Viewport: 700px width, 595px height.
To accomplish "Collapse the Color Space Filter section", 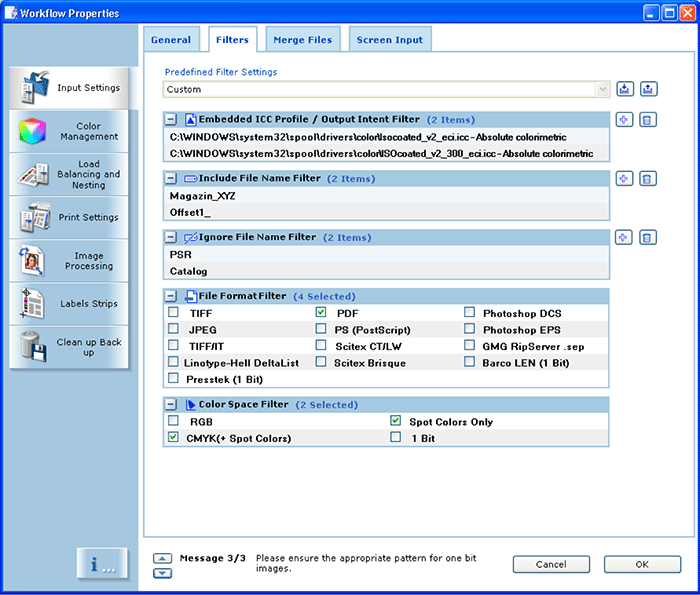I will (x=171, y=405).
